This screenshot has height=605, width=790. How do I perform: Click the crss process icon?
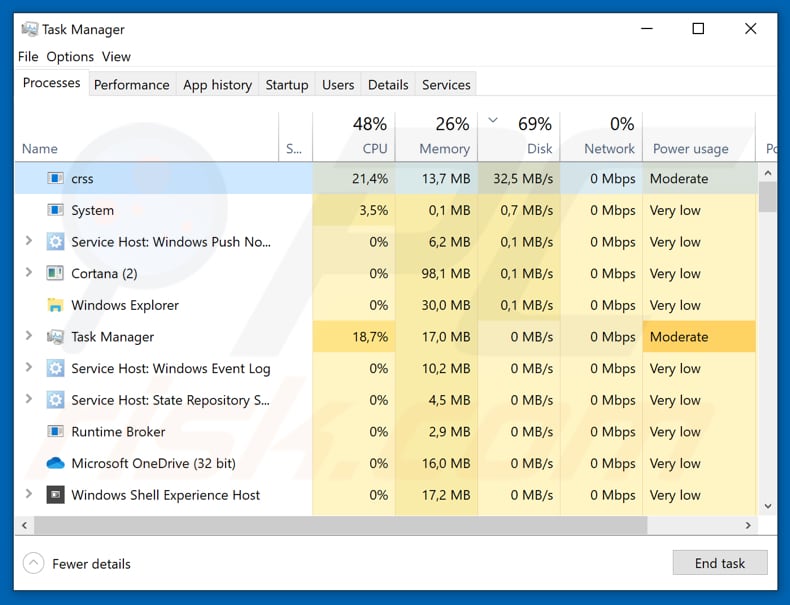coord(55,178)
